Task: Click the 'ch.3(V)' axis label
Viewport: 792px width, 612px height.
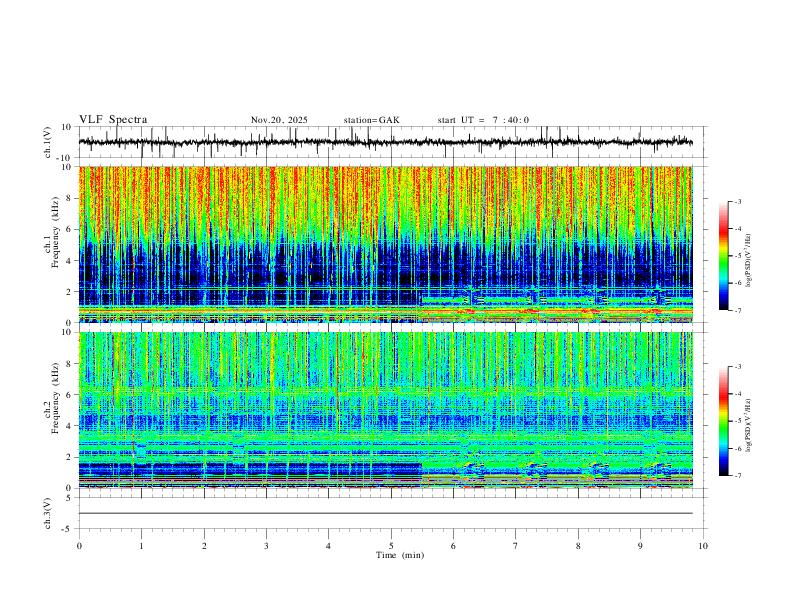Action: (48, 513)
